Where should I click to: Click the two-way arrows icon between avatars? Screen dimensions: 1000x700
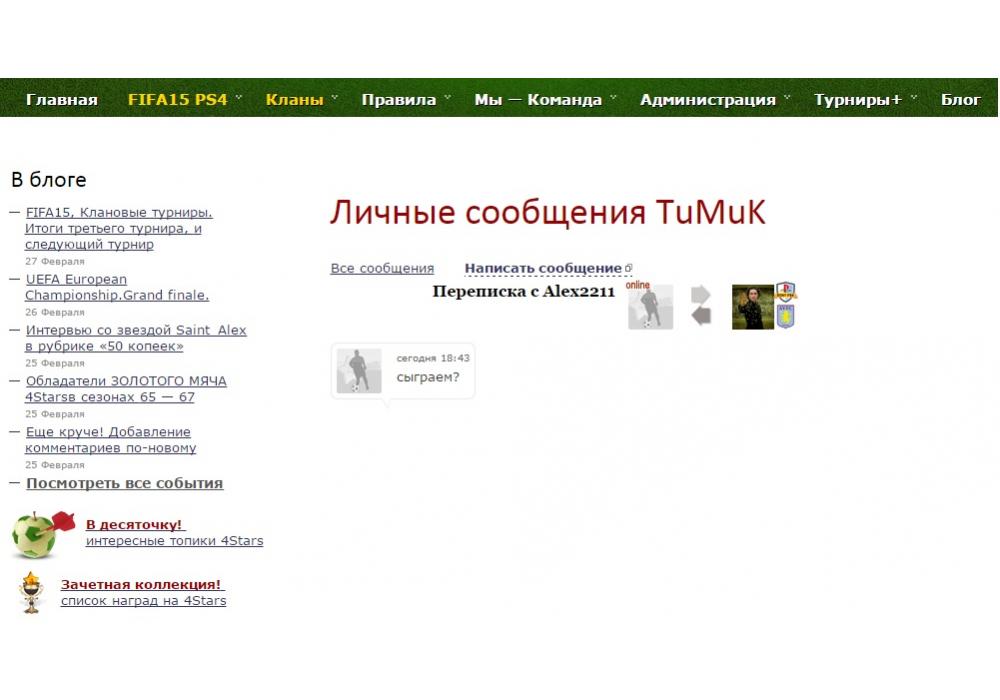[701, 306]
